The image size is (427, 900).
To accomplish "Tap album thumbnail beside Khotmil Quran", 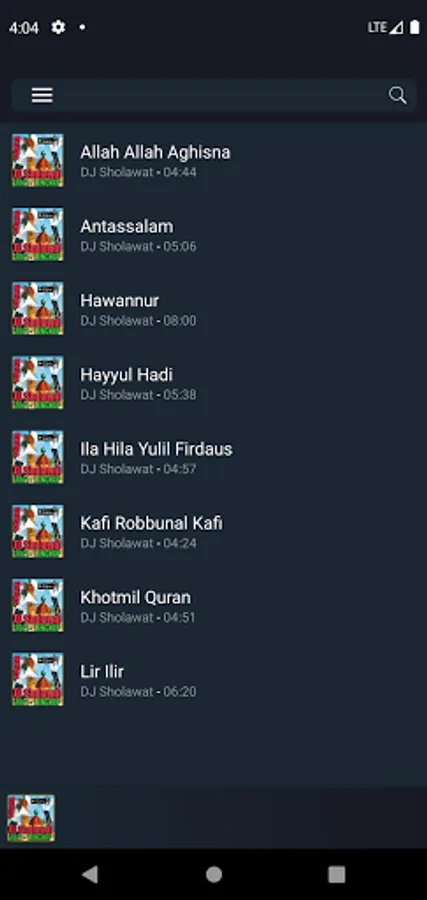I will [38, 605].
